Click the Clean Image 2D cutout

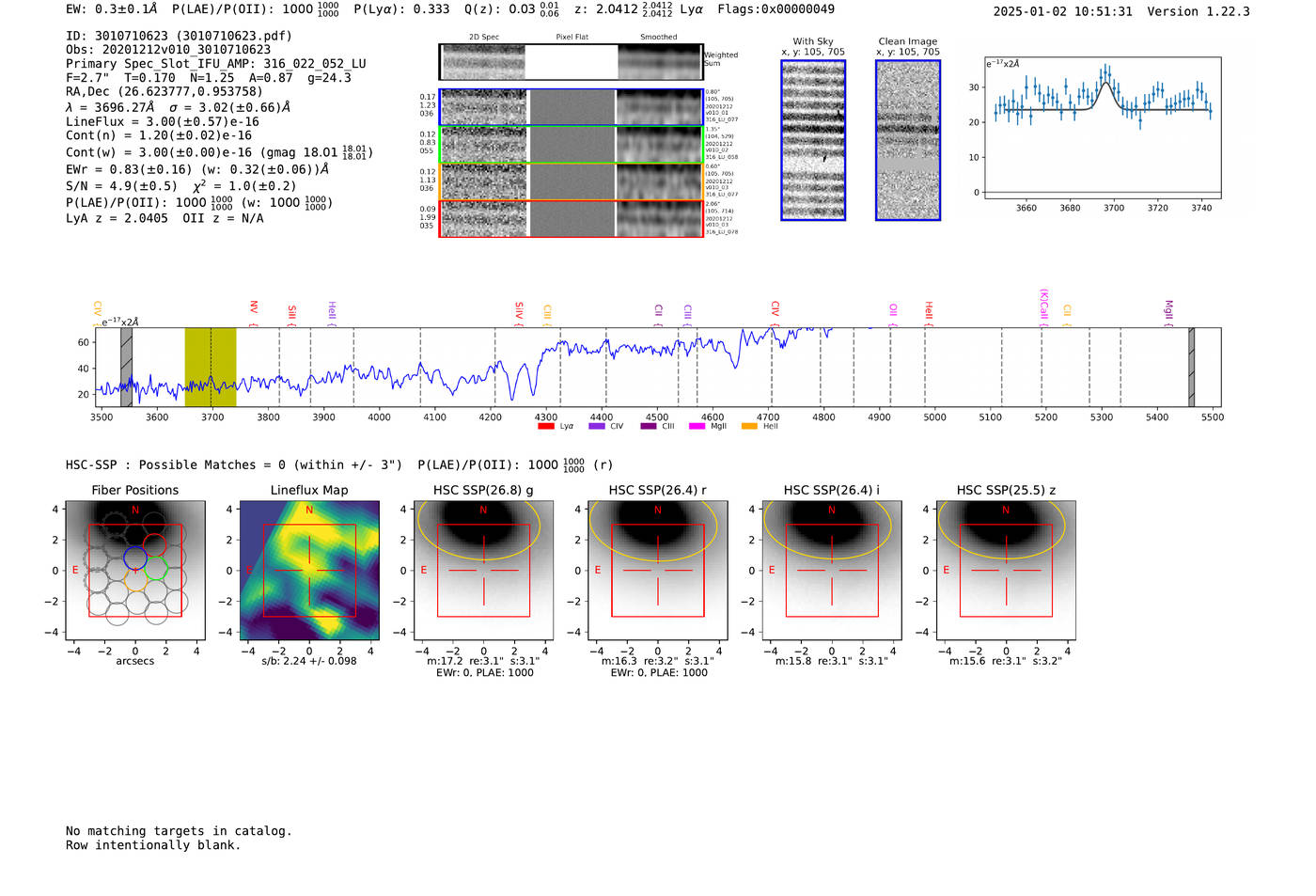tap(908, 140)
